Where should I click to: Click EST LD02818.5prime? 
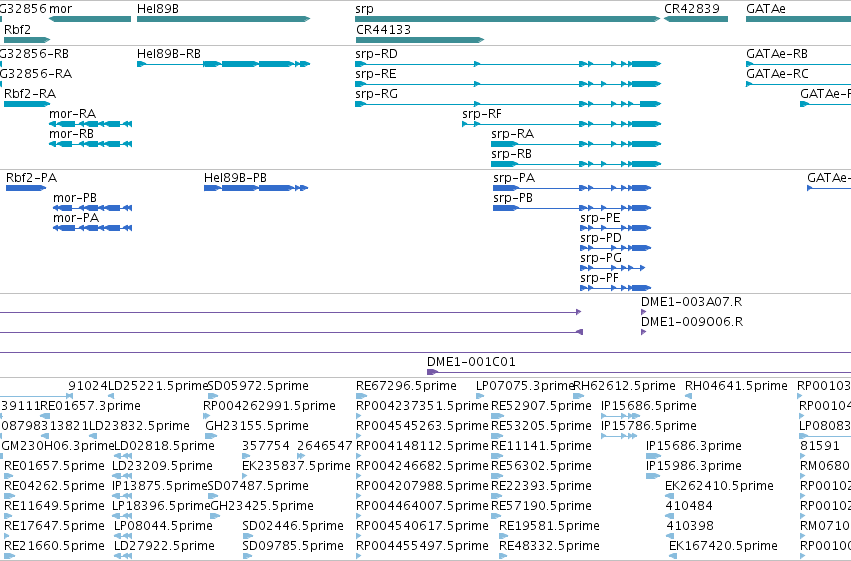164,447
